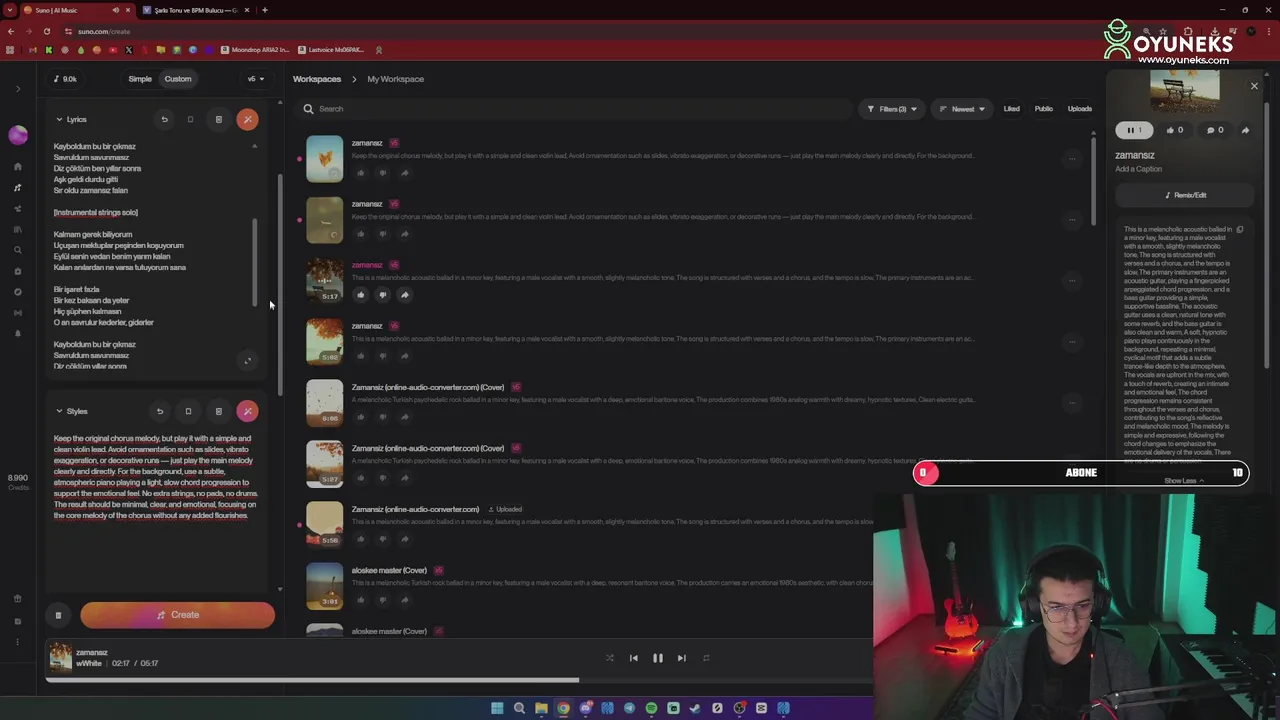Open the Create music-note sidebar icon
The height and width of the screenshot is (720, 1280).
[17, 187]
